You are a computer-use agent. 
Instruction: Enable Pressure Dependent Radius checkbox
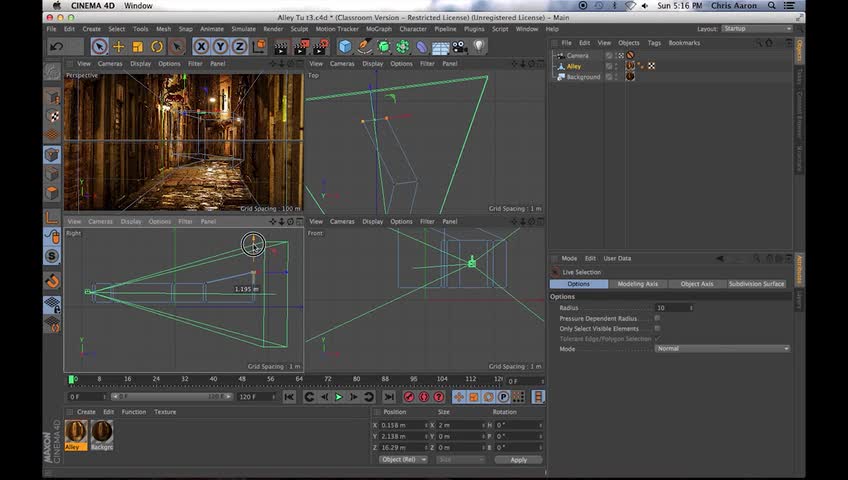click(657, 318)
